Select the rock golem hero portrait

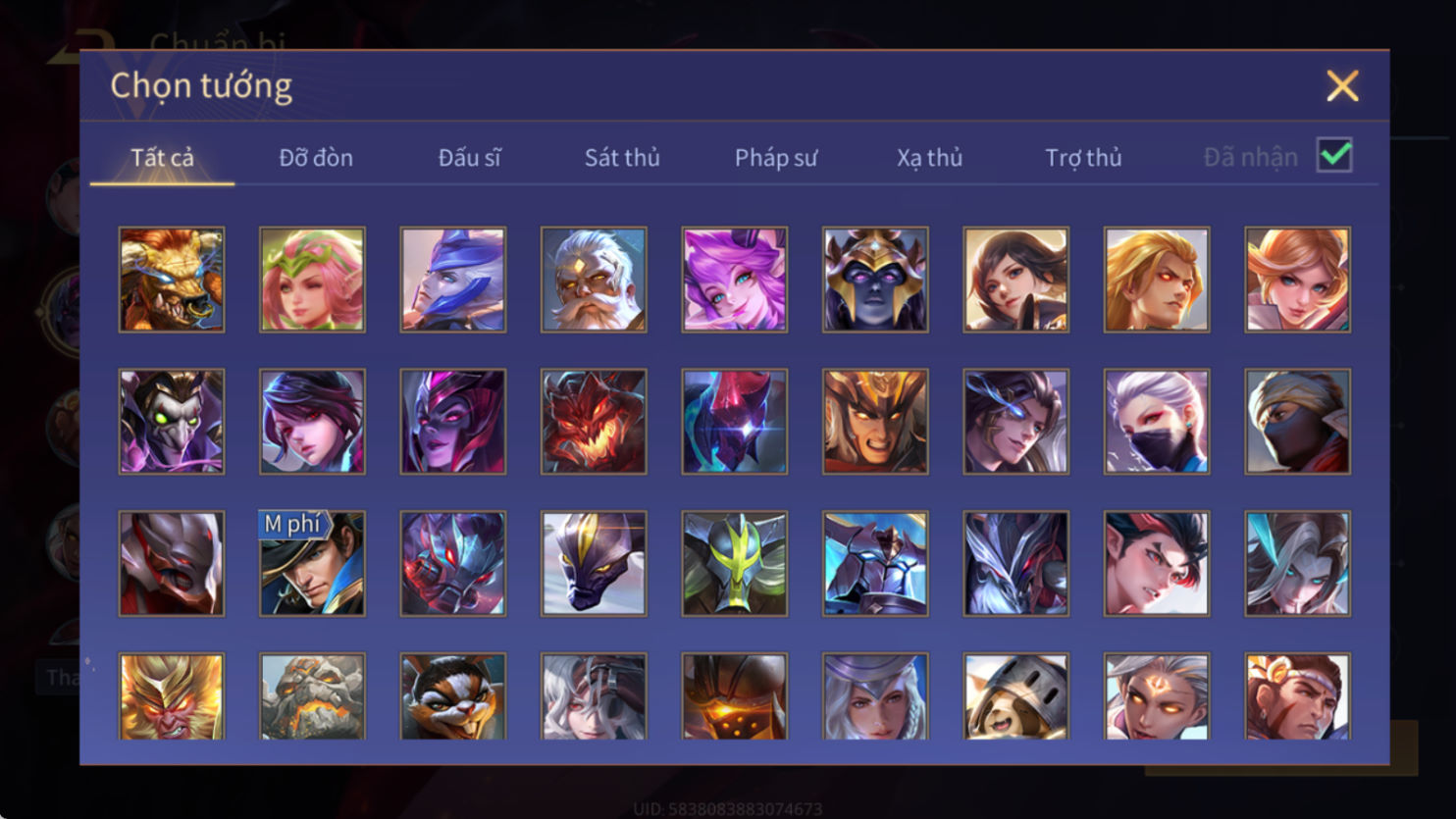312,696
